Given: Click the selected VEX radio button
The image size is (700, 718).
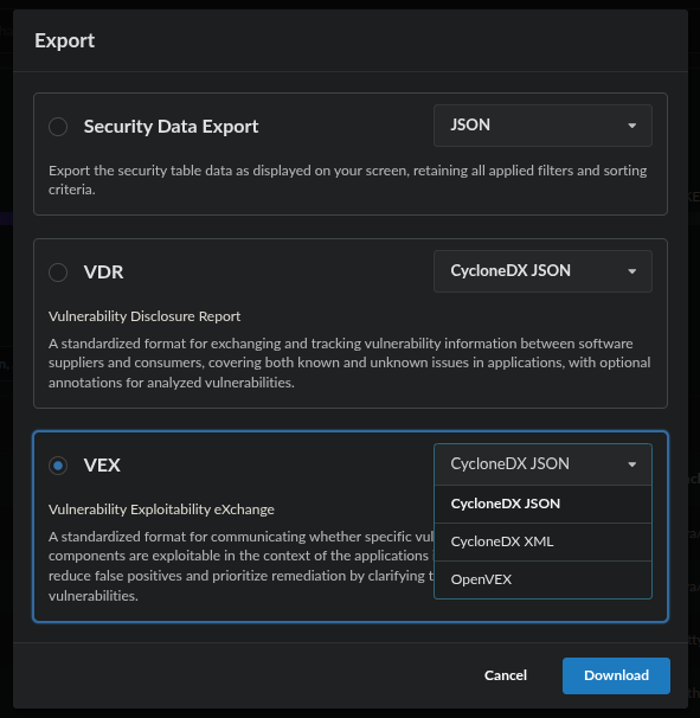Looking at the screenshot, I should [x=59, y=465].
